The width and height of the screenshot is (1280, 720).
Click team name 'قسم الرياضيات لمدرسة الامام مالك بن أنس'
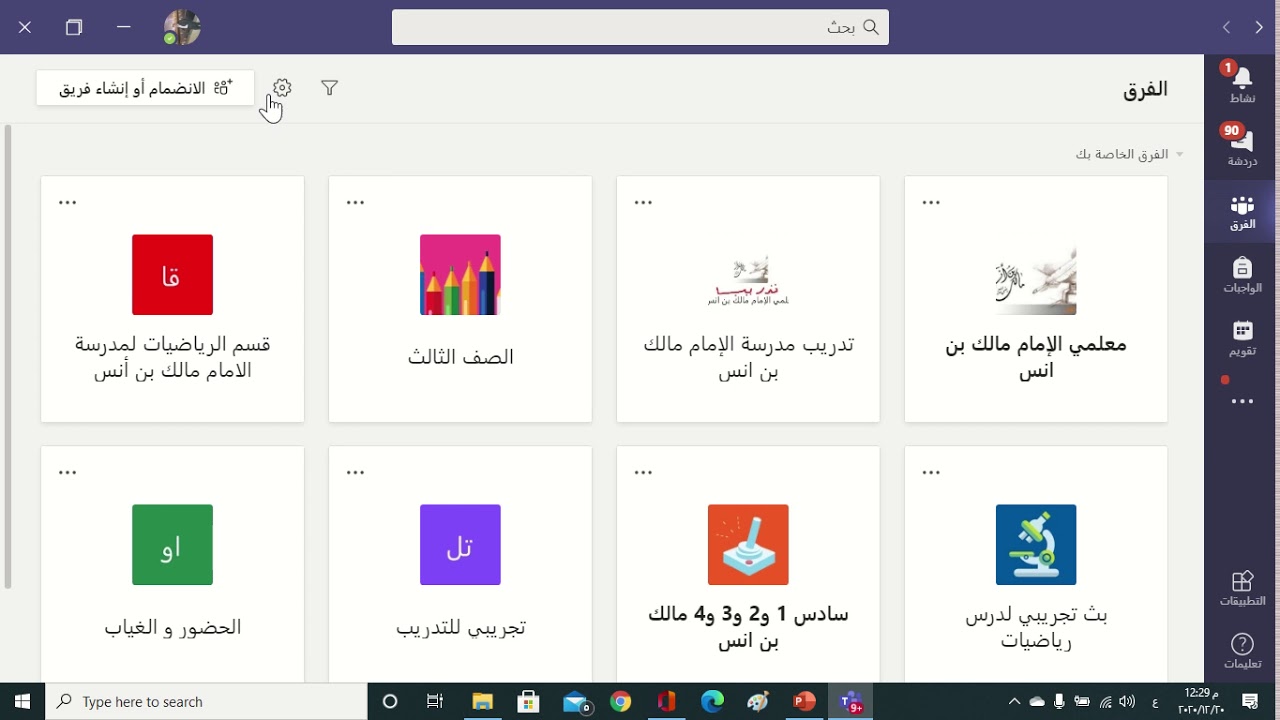tap(172, 357)
